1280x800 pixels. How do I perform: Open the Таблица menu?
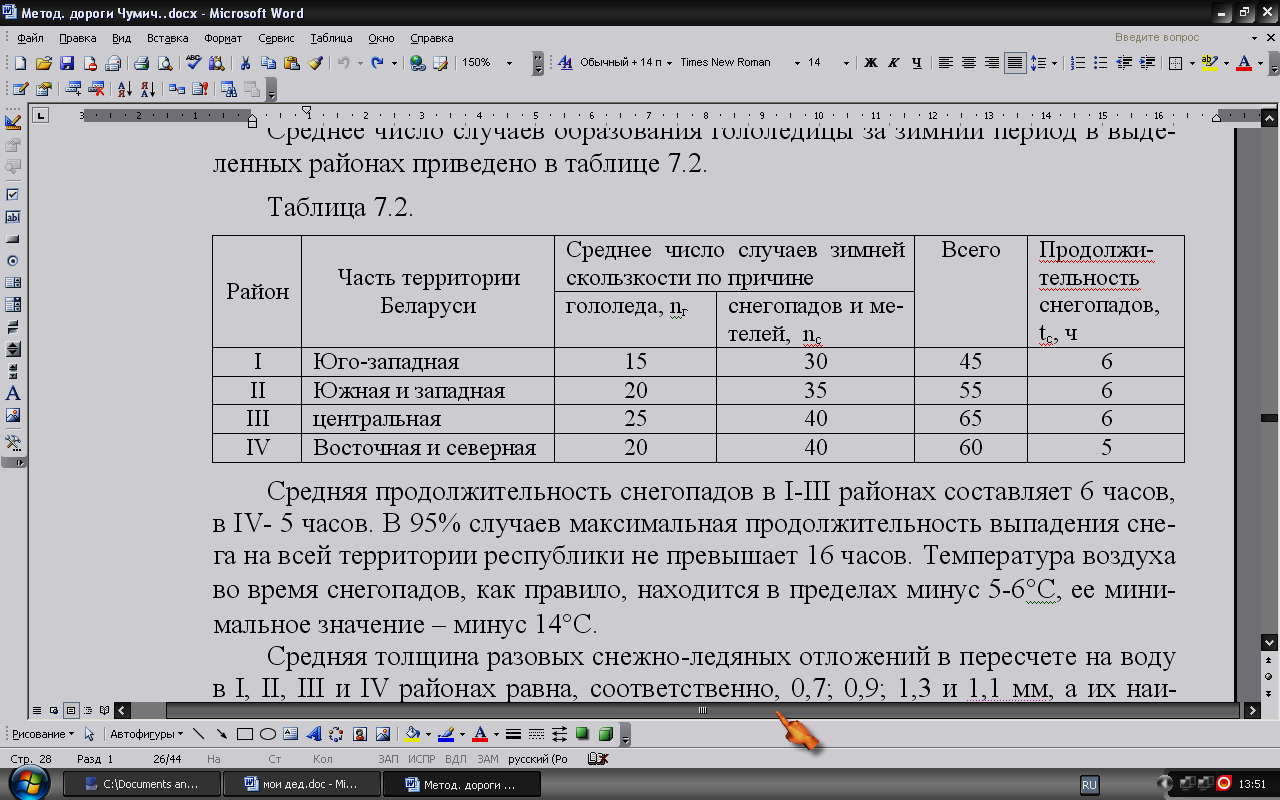pyautogui.click(x=331, y=38)
